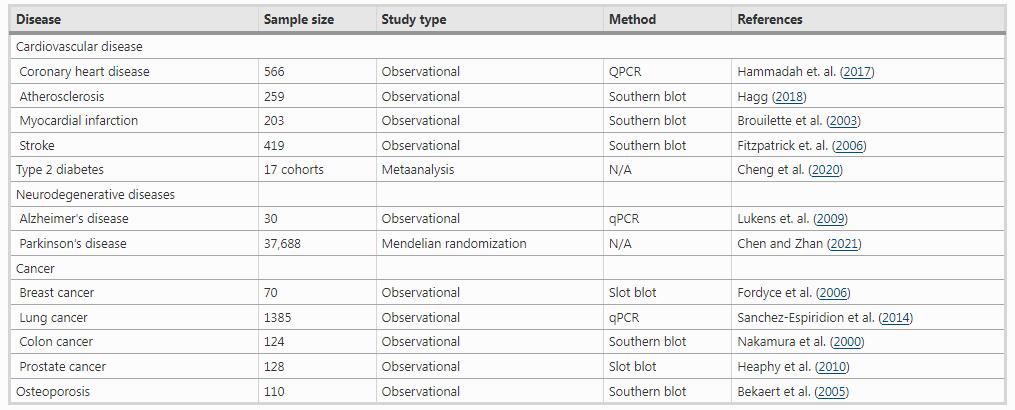Click the Sample size column header
The image size is (1015, 410).
tap(299, 19)
